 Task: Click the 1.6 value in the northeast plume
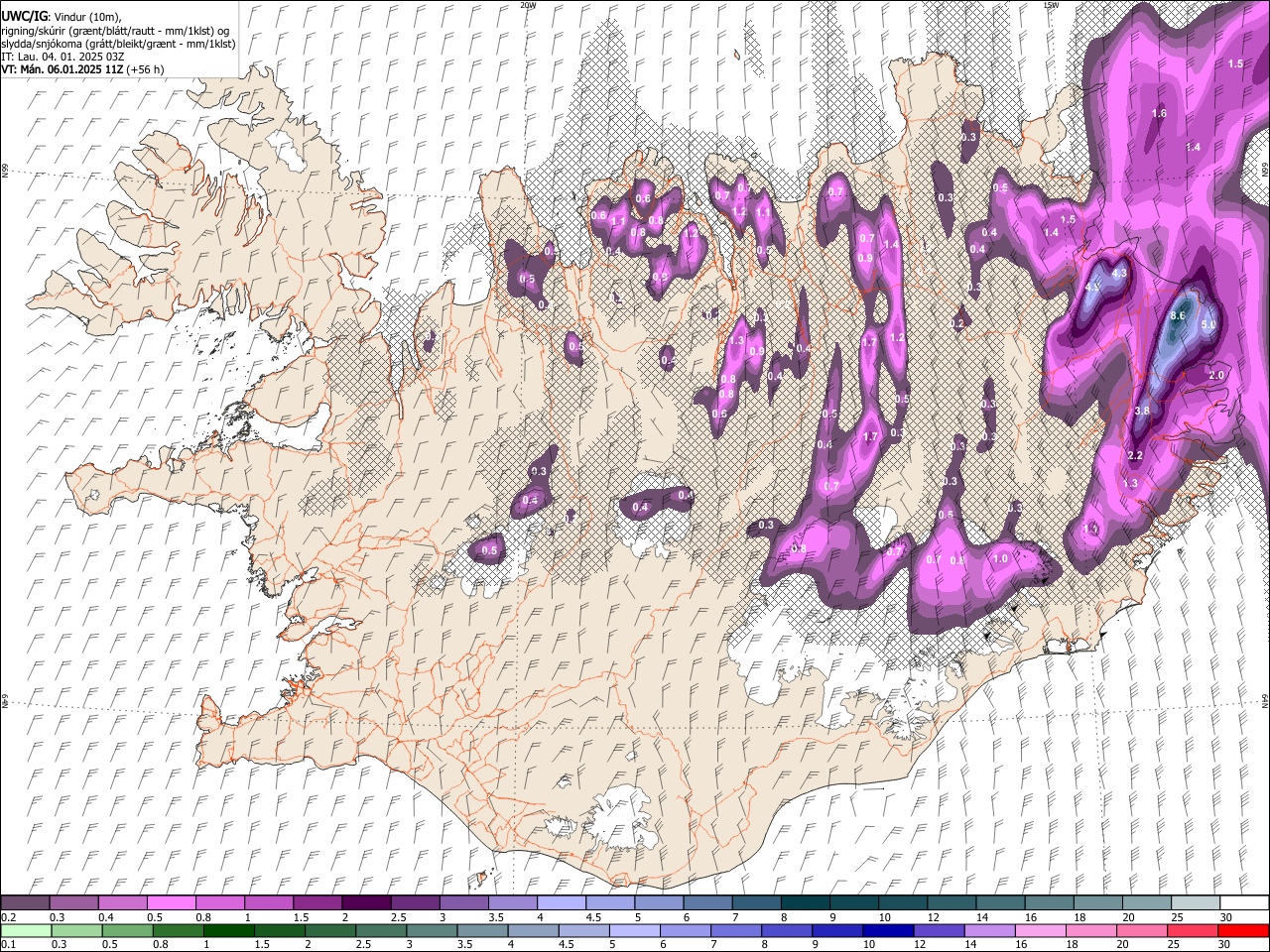click(1159, 114)
